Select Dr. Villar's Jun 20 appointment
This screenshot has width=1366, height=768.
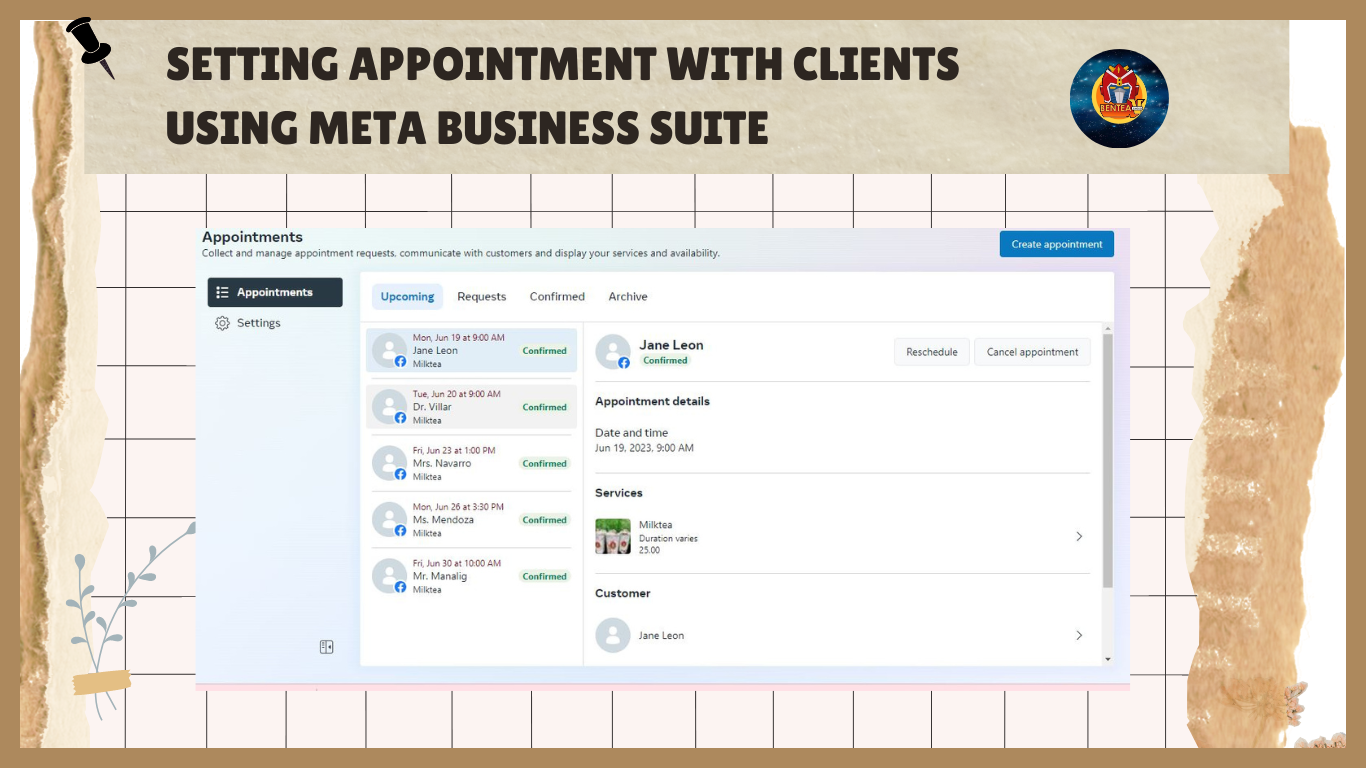tap(472, 407)
